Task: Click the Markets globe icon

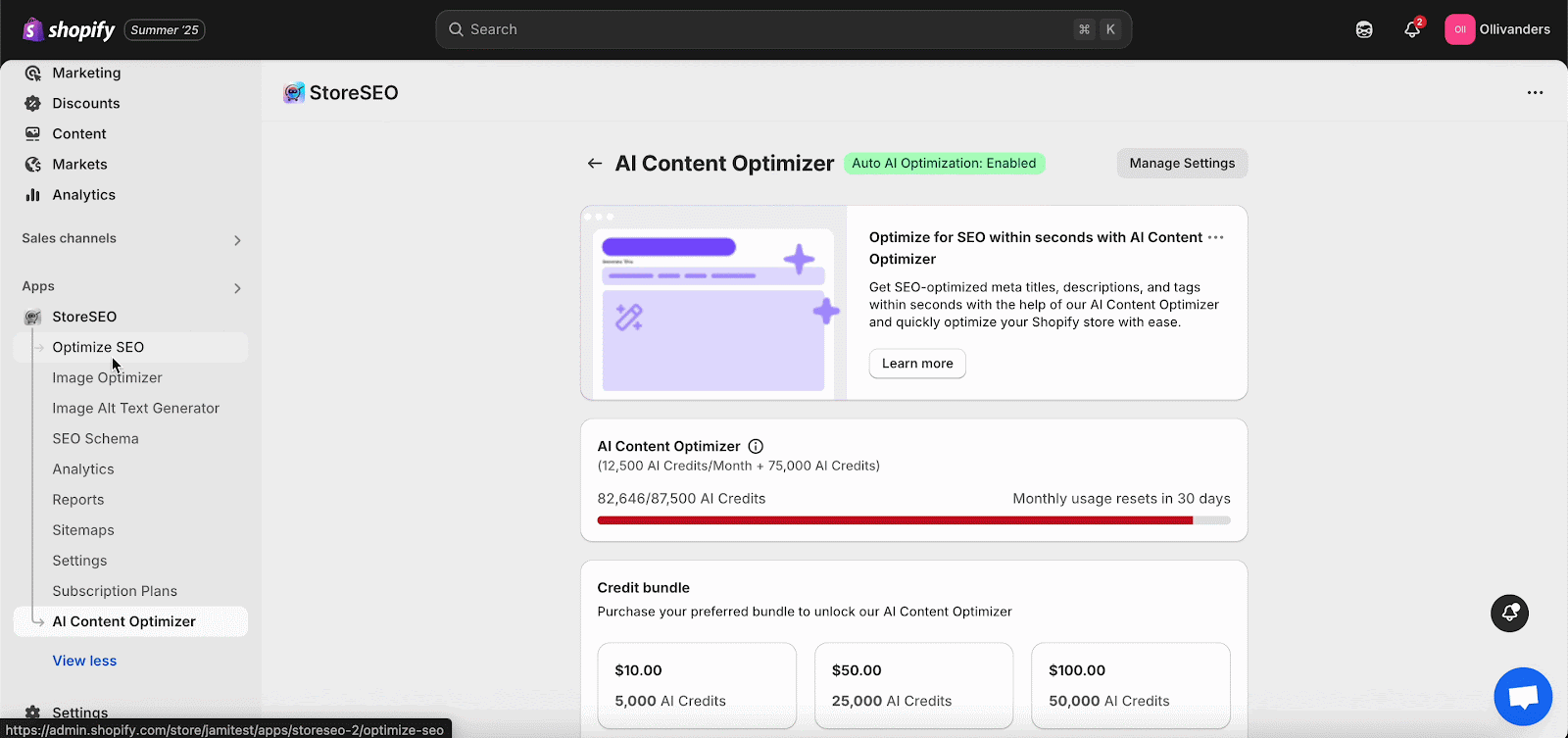Action: tap(33, 164)
